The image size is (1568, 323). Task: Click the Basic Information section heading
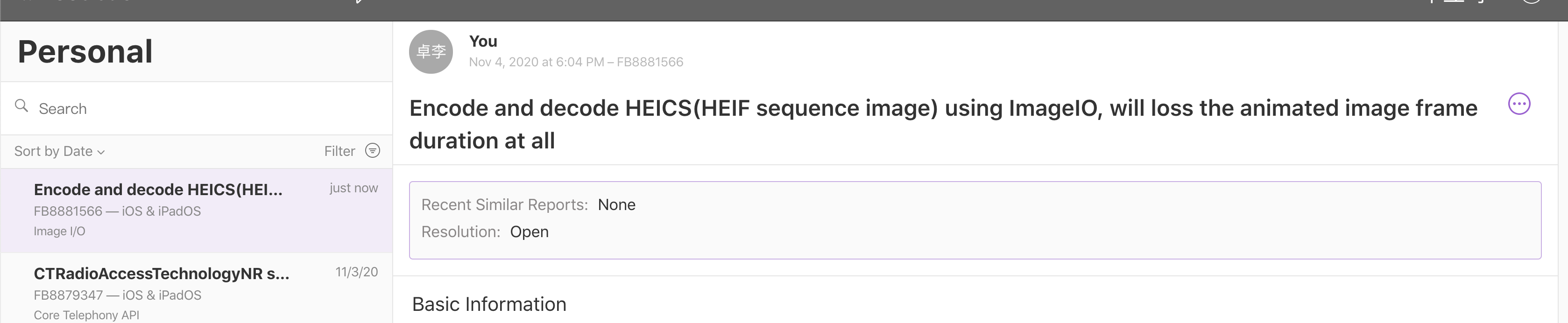(489, 303)
